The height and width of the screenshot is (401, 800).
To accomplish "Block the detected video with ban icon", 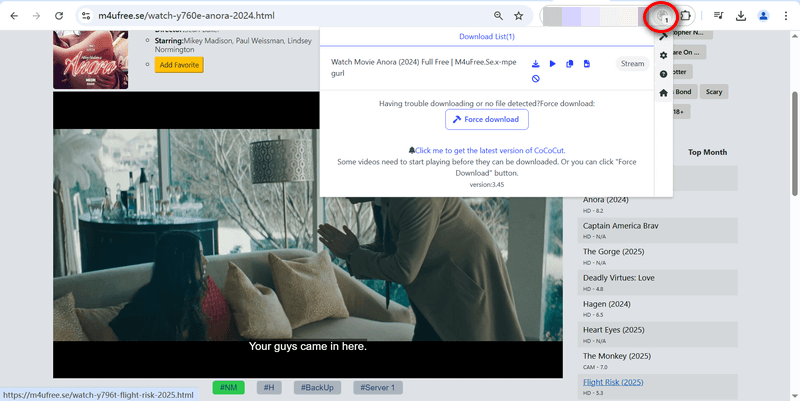I will (x=535, y=79).
